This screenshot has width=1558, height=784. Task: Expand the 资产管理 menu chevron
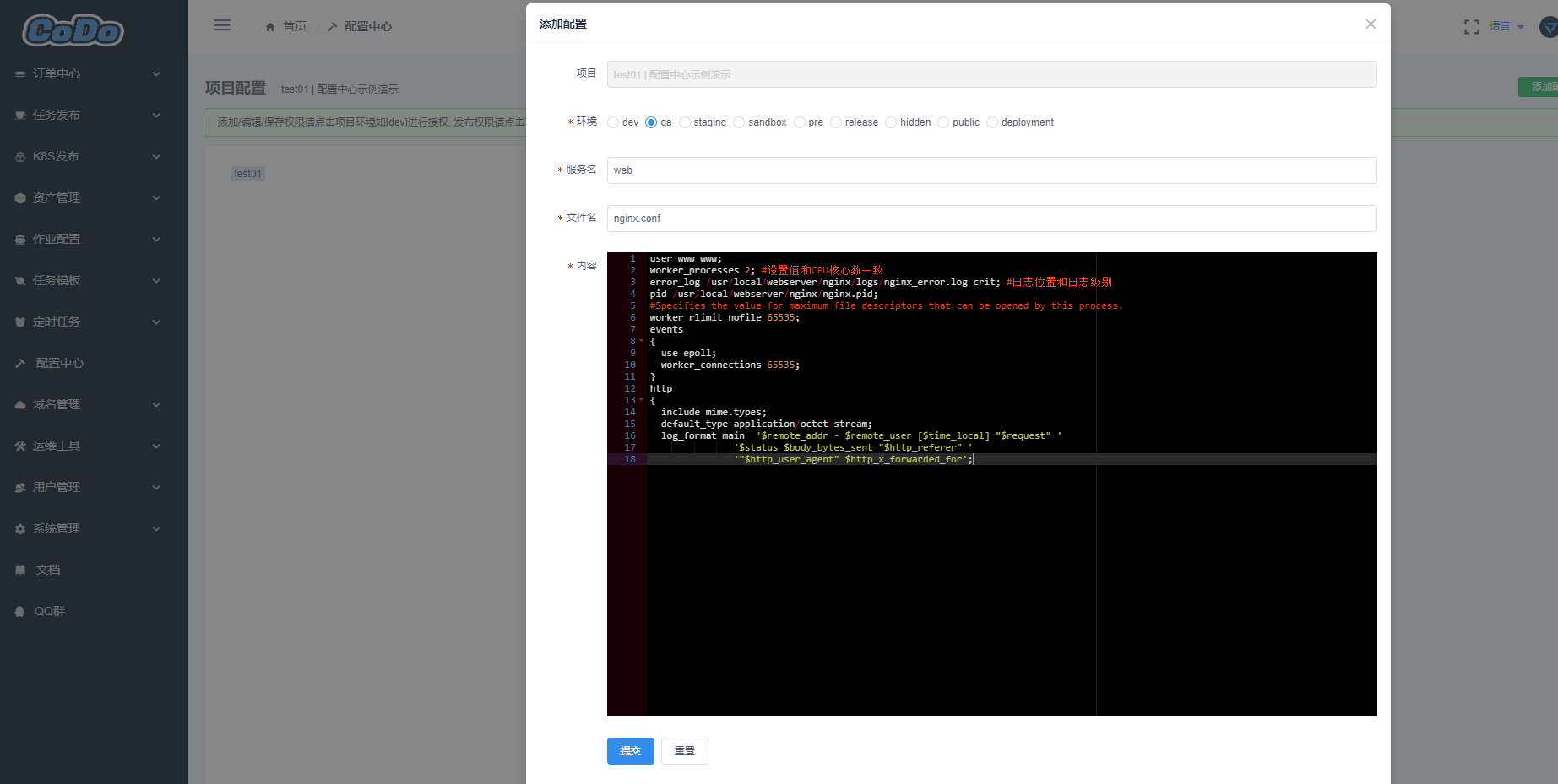pos(156,198)
